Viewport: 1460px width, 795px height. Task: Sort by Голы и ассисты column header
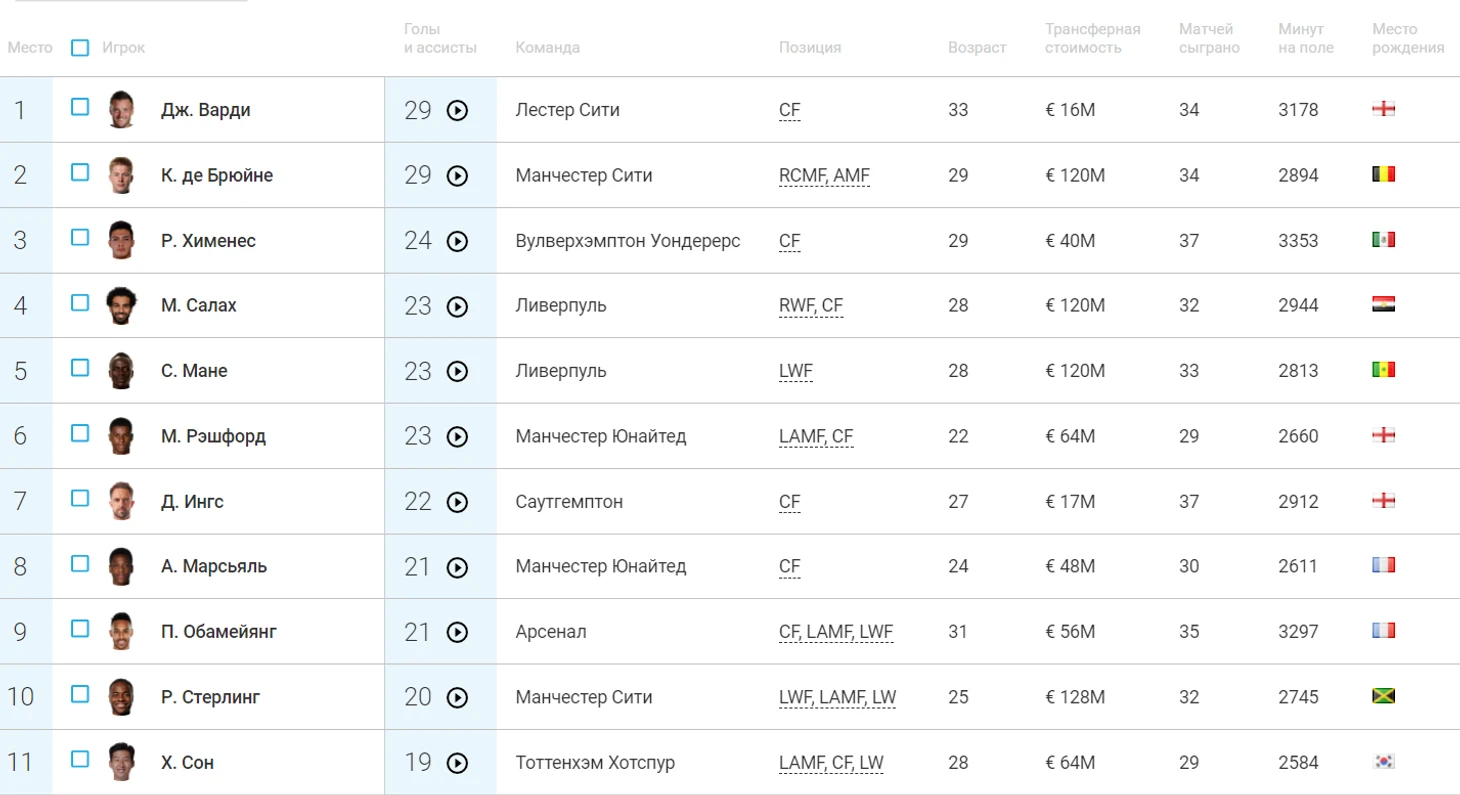pos(440,38)
